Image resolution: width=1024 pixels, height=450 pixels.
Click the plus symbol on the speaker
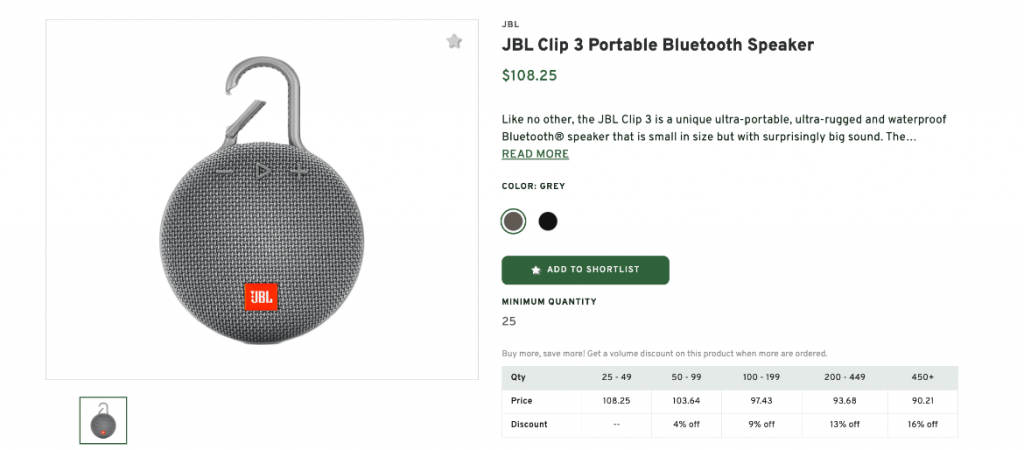pyautogui.click(x=299, y=172)
